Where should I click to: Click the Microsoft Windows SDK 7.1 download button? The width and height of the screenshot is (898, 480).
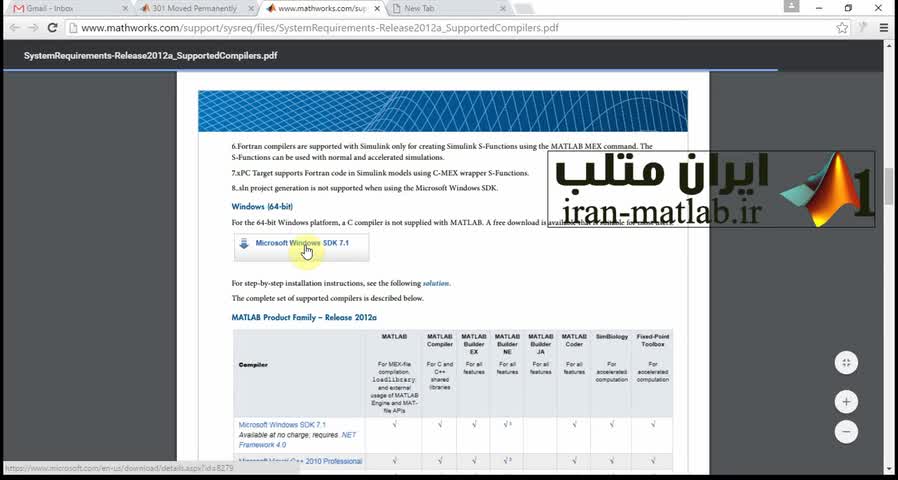click(301, 247)
